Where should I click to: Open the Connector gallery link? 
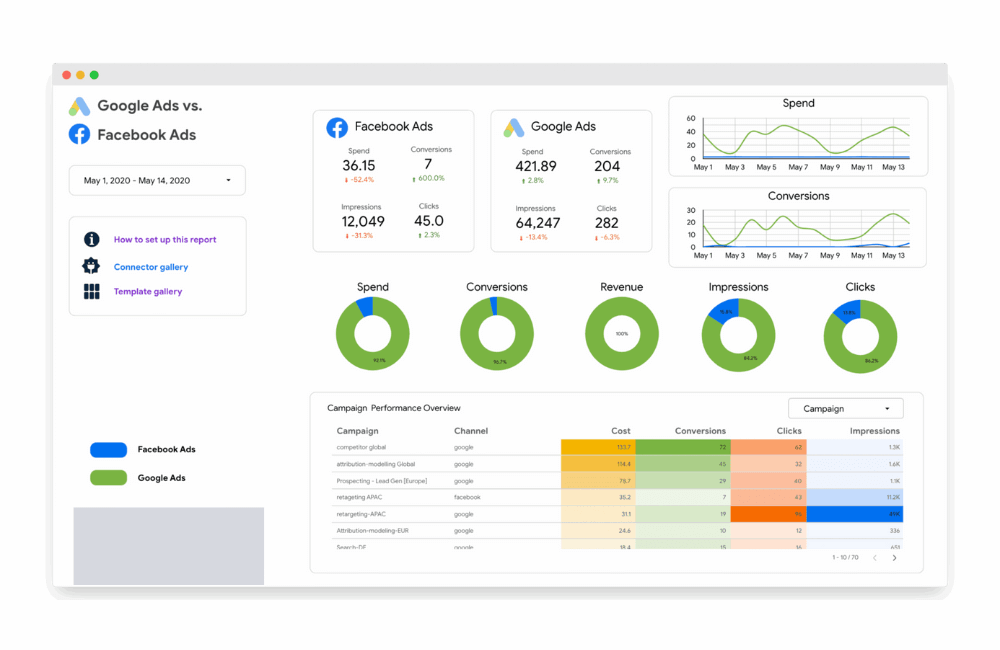[x=151, y=267]
